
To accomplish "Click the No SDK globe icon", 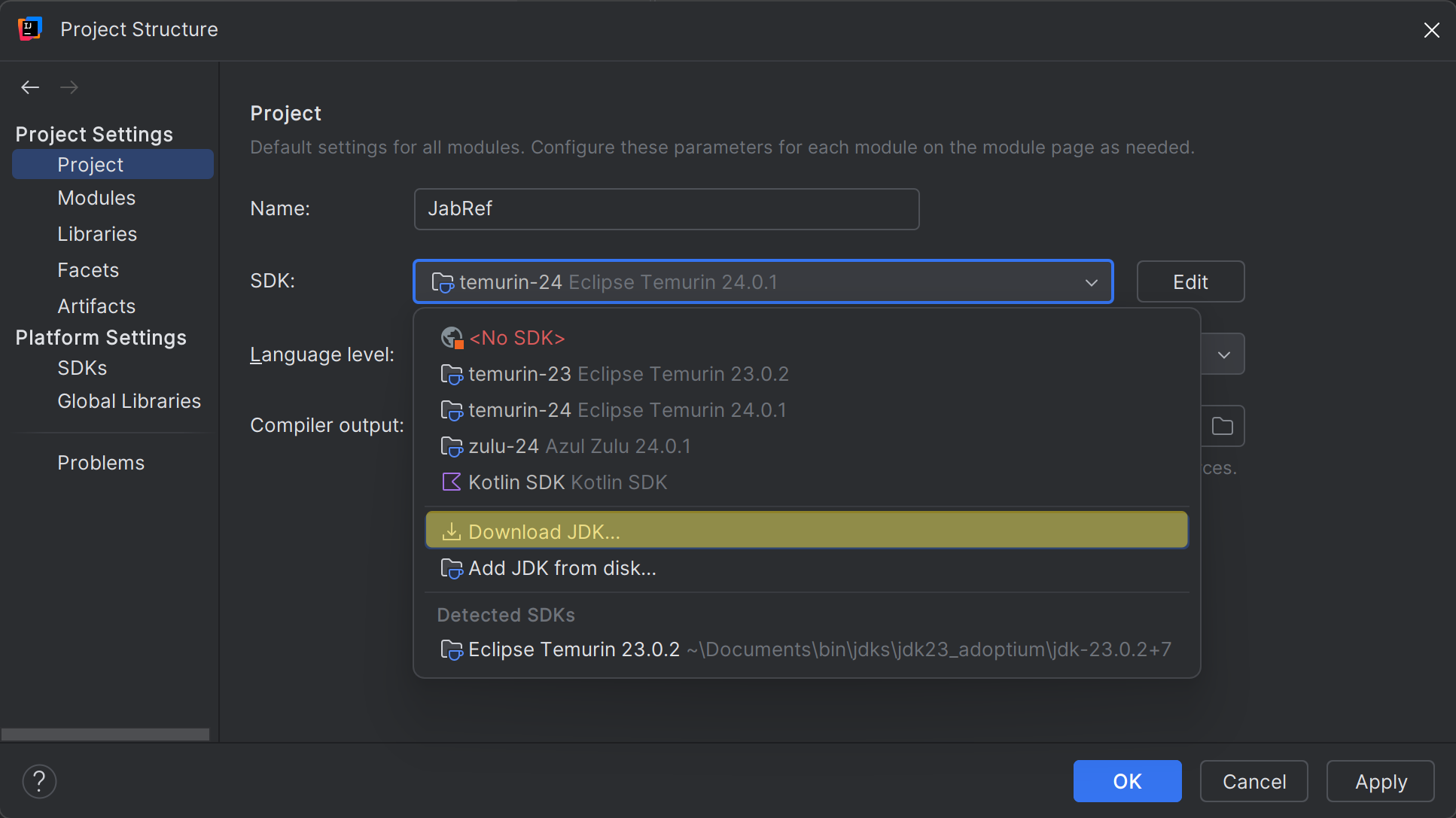I will pos(451,338).
